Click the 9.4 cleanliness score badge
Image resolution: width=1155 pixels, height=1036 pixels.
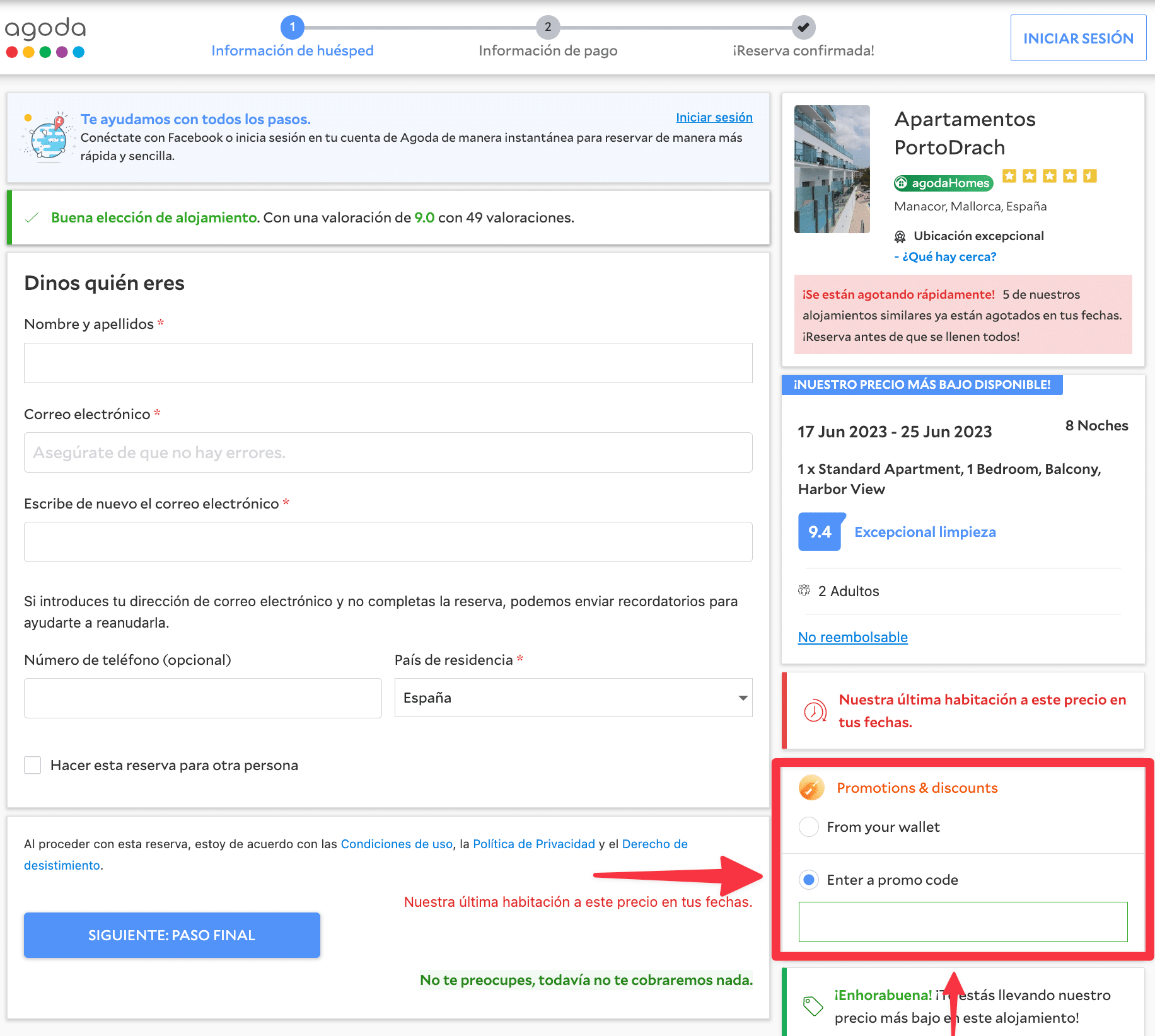point(820,532)
